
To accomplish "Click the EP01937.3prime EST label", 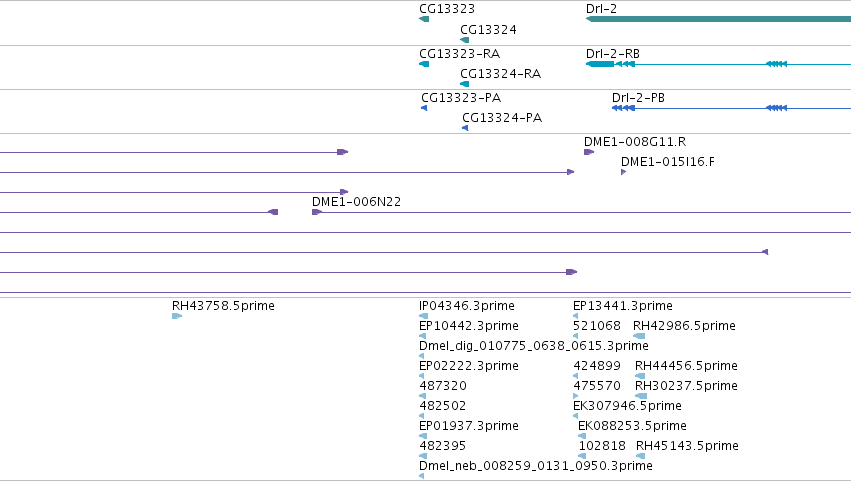I will 469,426.
